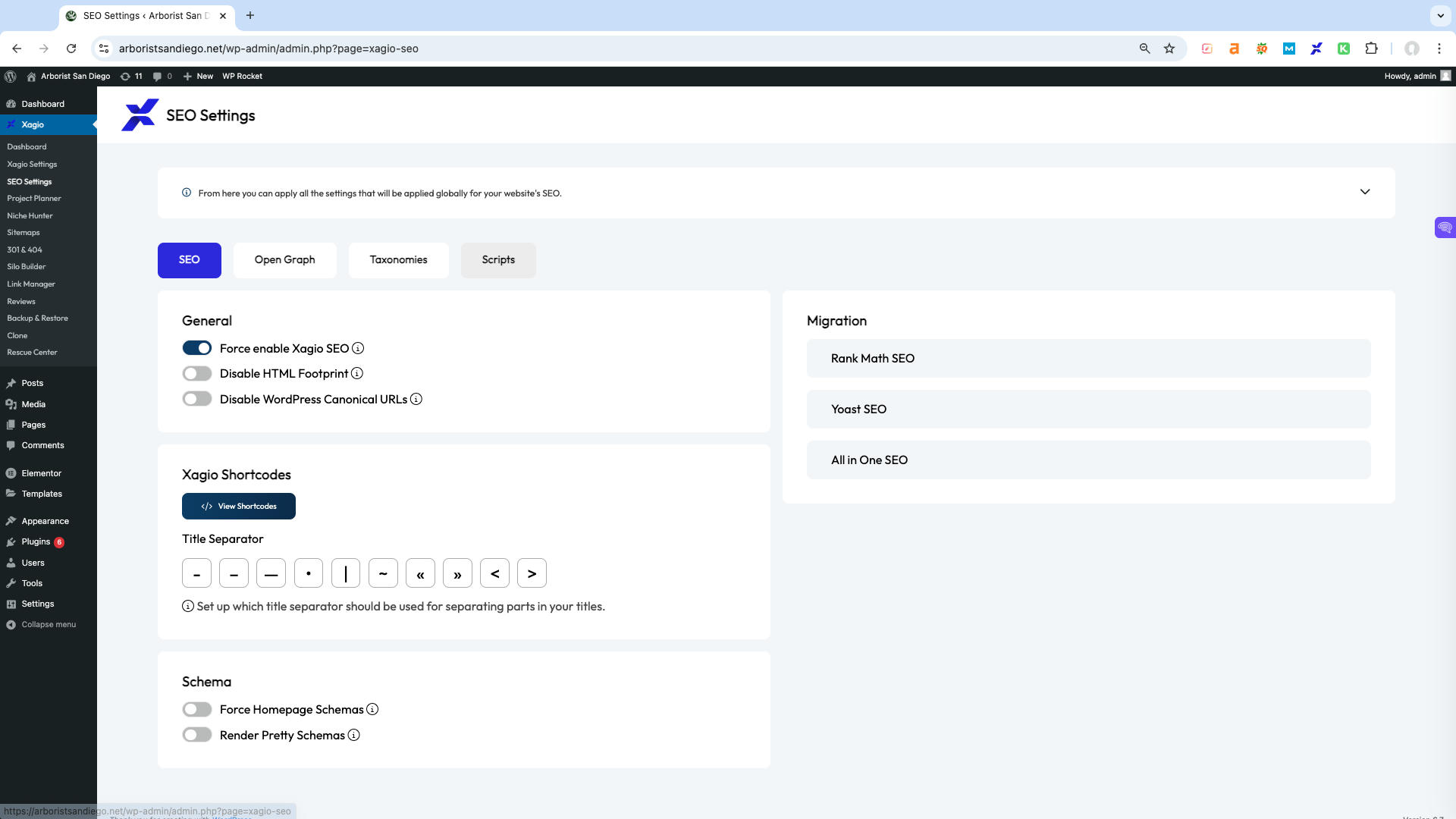1456x819 pixels.
Task: Click the purple chat widget icon on right edge
Action: pyautogui.click(x=1445, y=227)
